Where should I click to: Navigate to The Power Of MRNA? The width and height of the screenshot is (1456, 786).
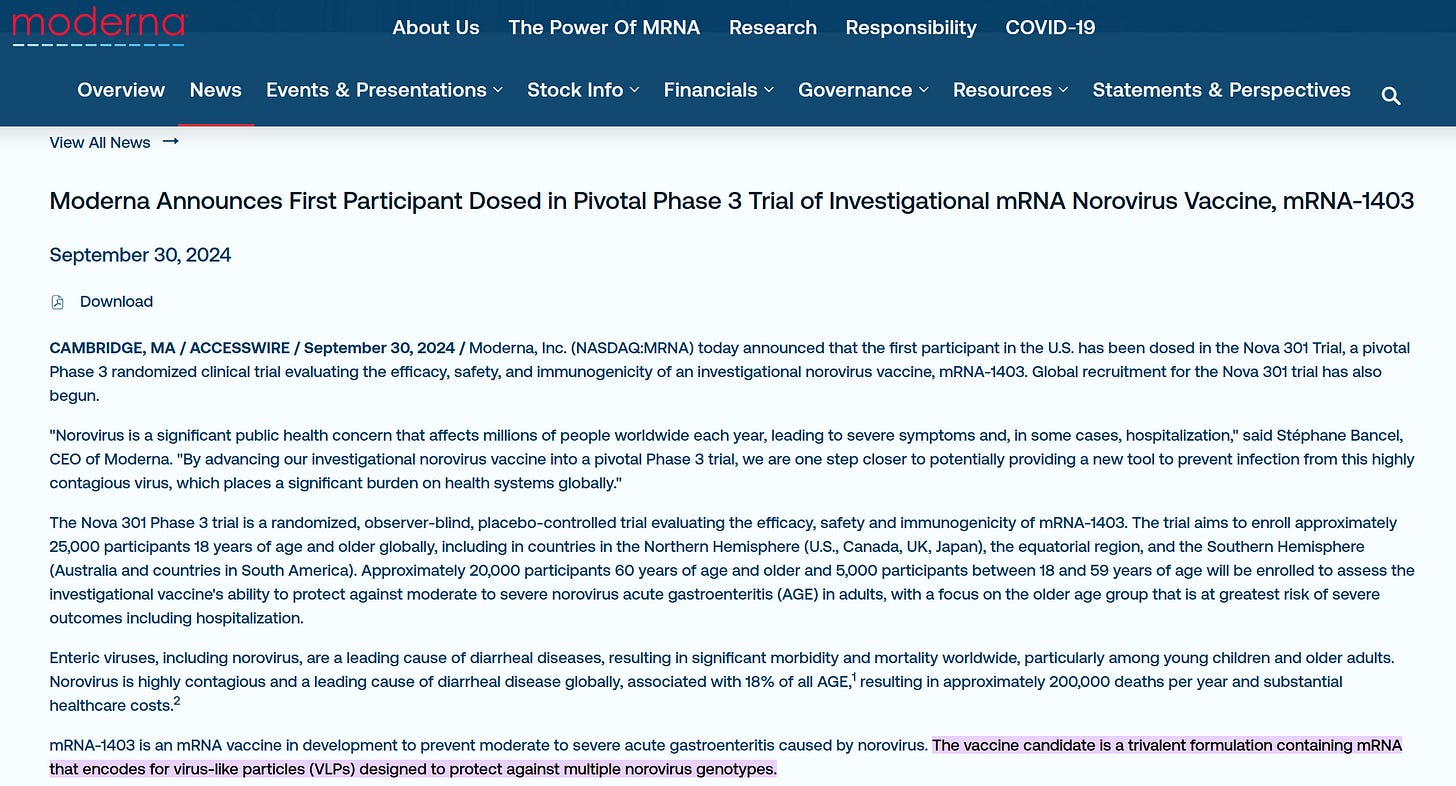point(604,28)
